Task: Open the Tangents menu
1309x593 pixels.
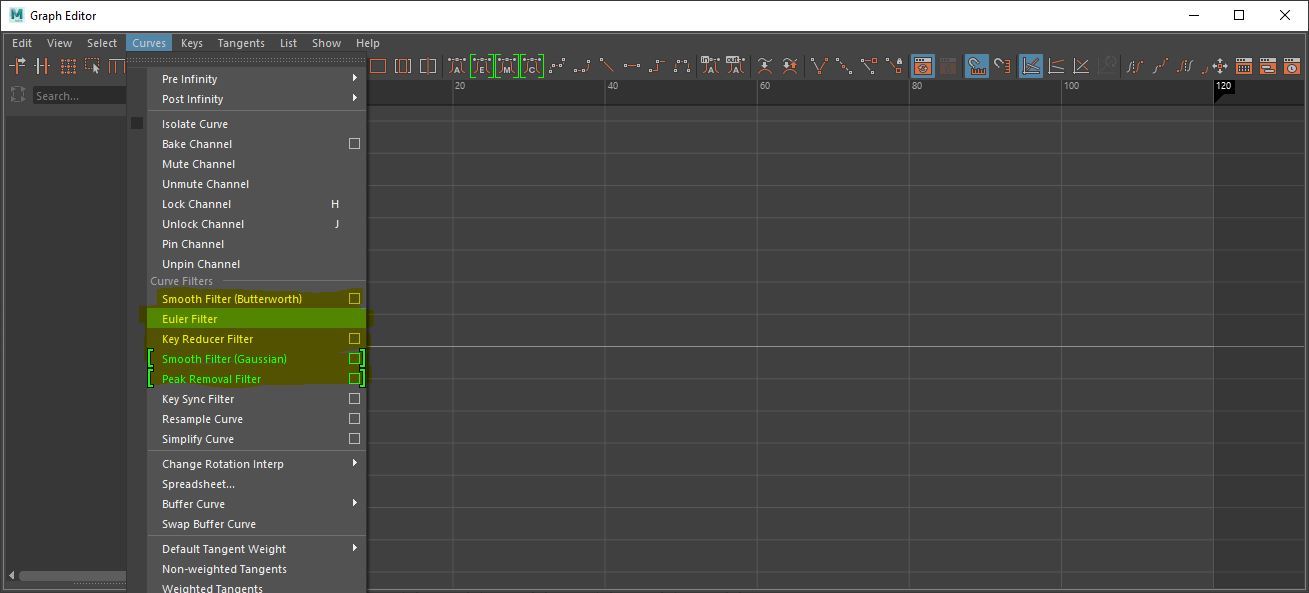Action: [241, 43]
